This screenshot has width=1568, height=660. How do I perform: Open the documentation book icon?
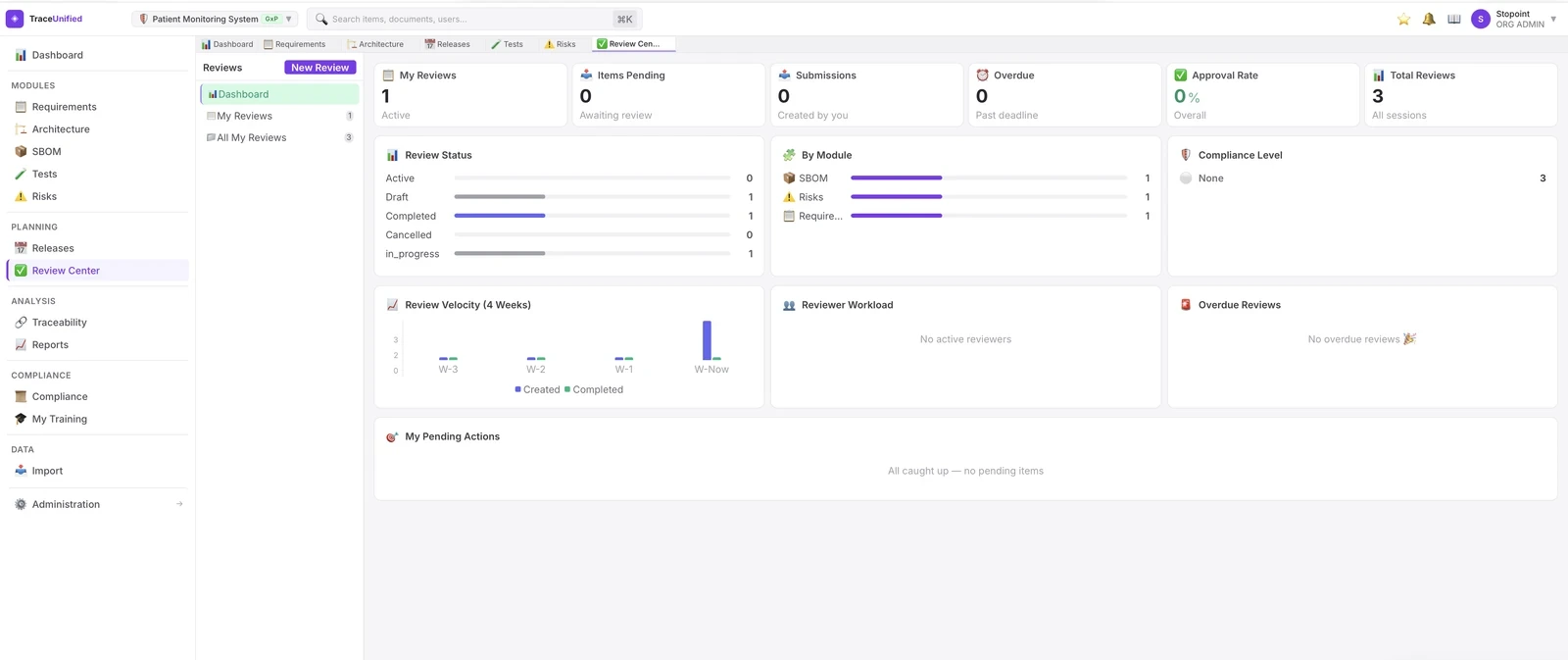[x=1454, y=19]
